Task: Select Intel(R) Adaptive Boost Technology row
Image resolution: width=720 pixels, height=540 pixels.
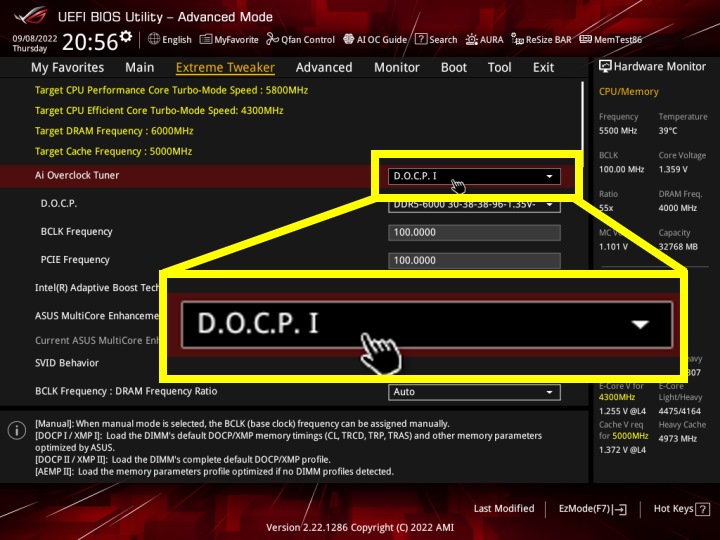Action: [96, 288]
